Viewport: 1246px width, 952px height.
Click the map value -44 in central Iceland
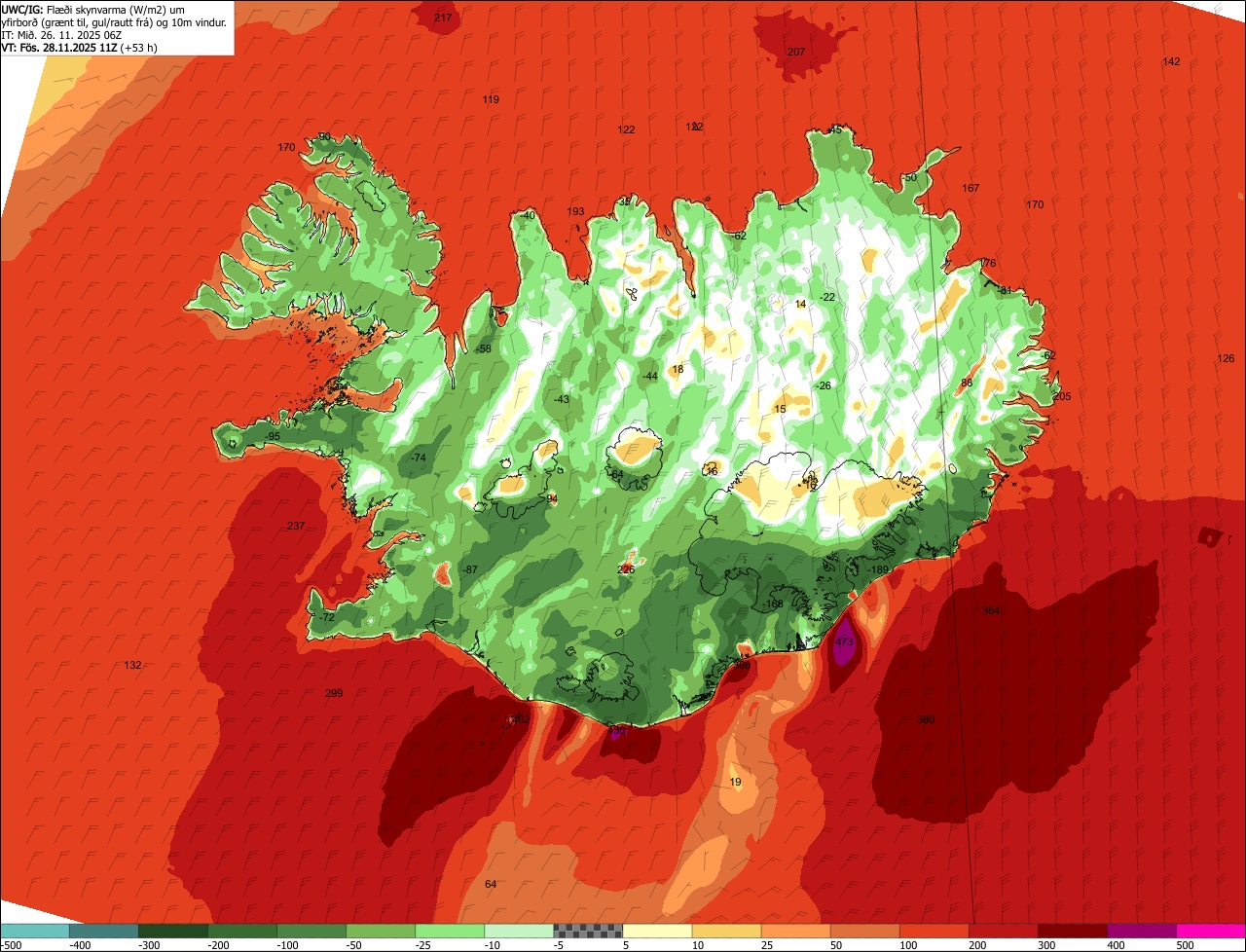point(650,376)
